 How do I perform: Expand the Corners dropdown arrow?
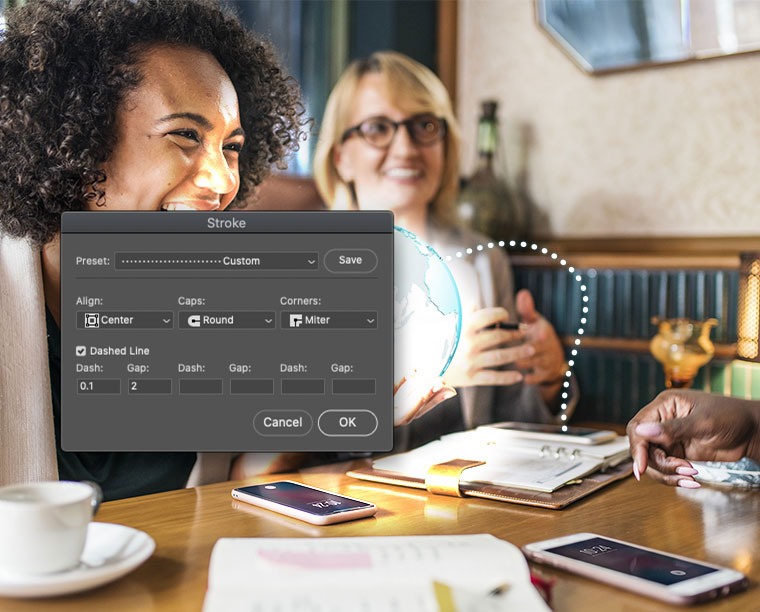[x=370, y=321]
